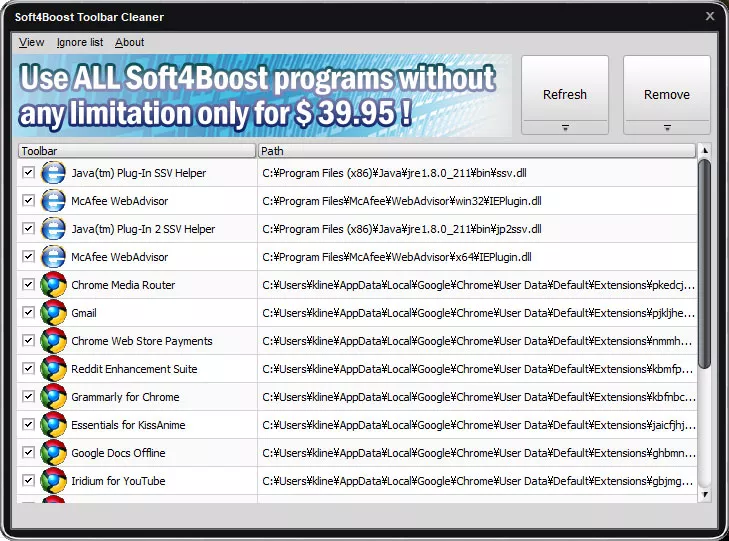Click path ending in win32¥IEPlugin.dll
The width and height of the screenshot is (729, 541).
pos(402,201)
